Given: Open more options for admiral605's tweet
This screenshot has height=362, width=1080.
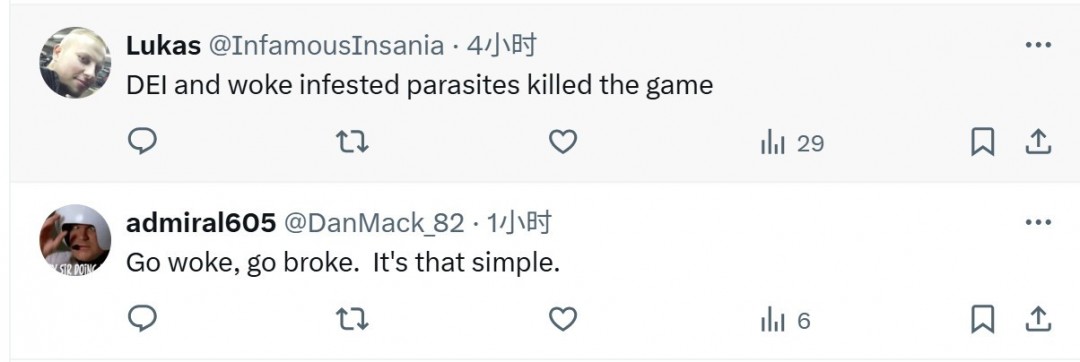Looking at the screenshot, I should pyautogui.click(x=1038, y=223).
